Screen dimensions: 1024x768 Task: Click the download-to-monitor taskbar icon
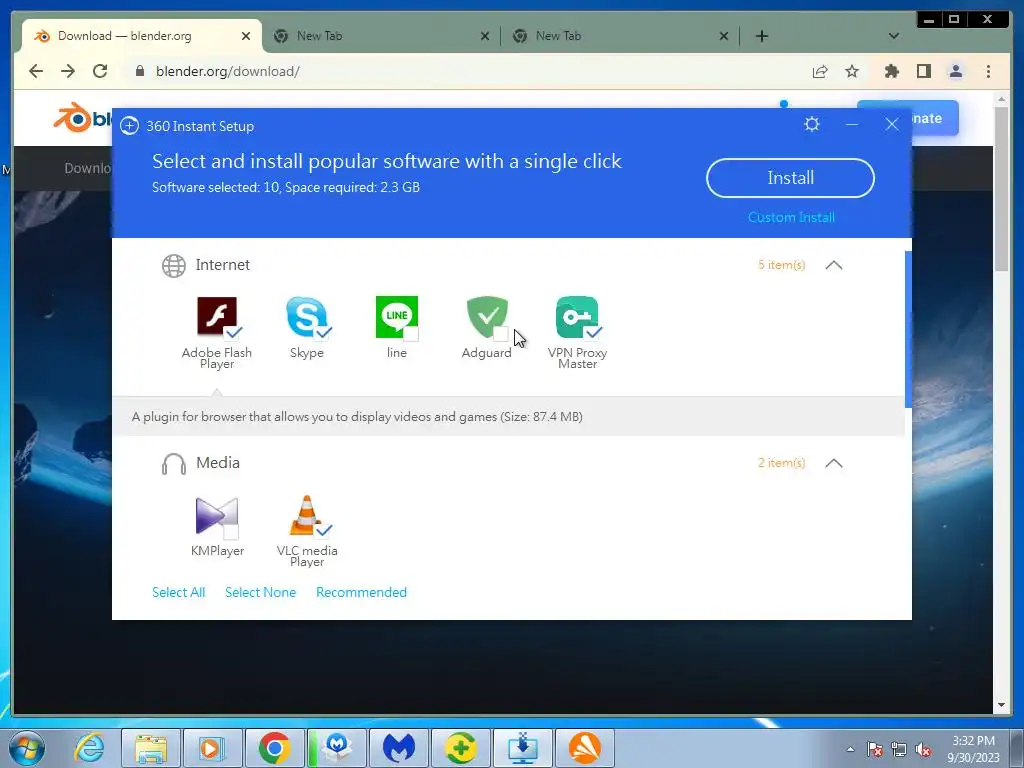tap(522, 748)
